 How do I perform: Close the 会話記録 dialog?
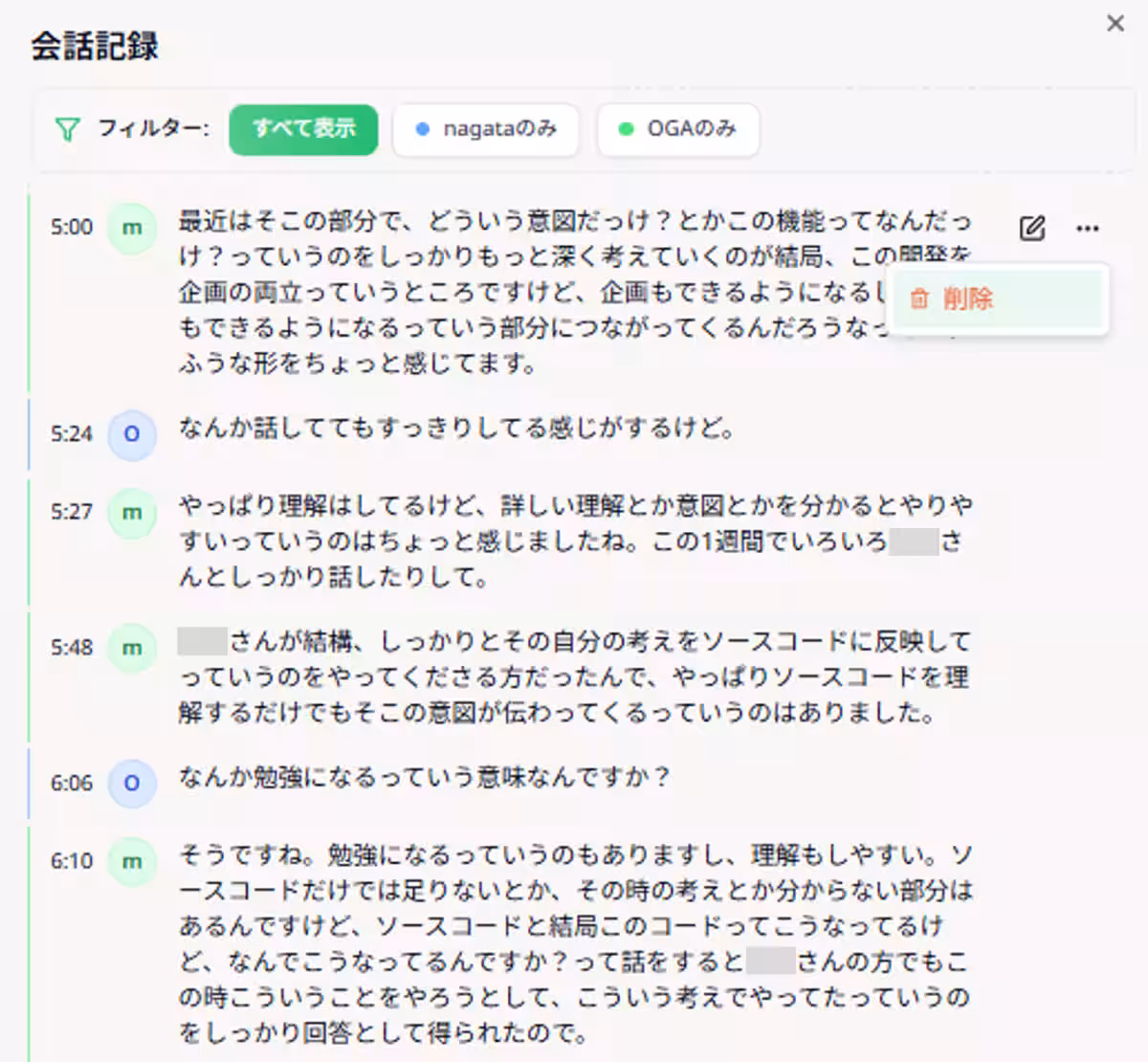click(1115, 23)
